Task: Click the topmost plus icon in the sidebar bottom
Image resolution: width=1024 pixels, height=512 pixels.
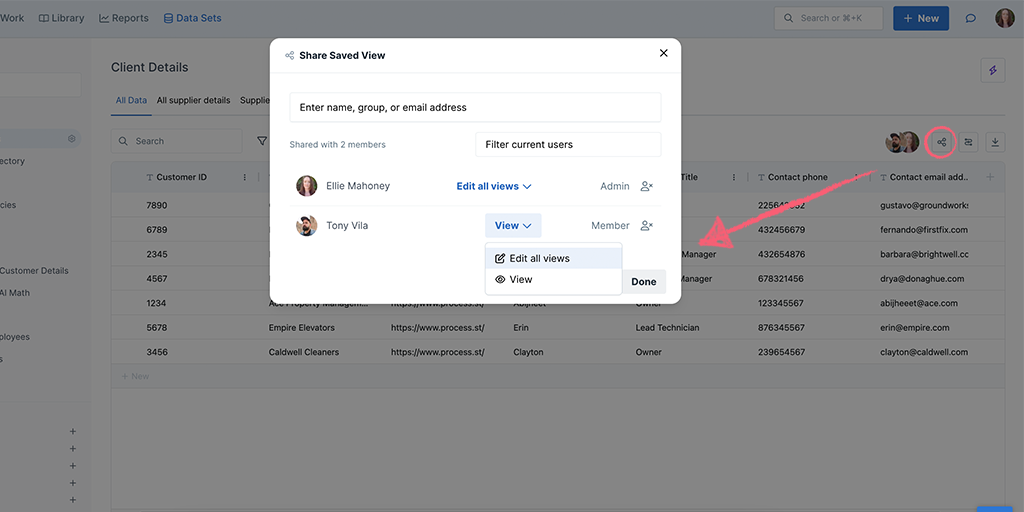Action: tap(72, 432)
